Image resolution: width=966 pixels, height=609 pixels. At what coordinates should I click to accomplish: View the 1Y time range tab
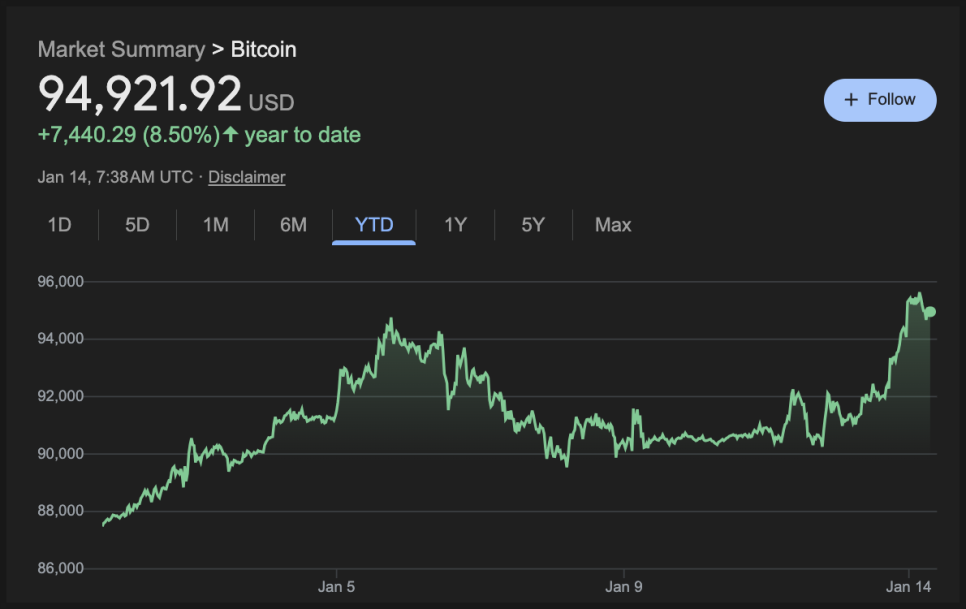pos(455,225)
